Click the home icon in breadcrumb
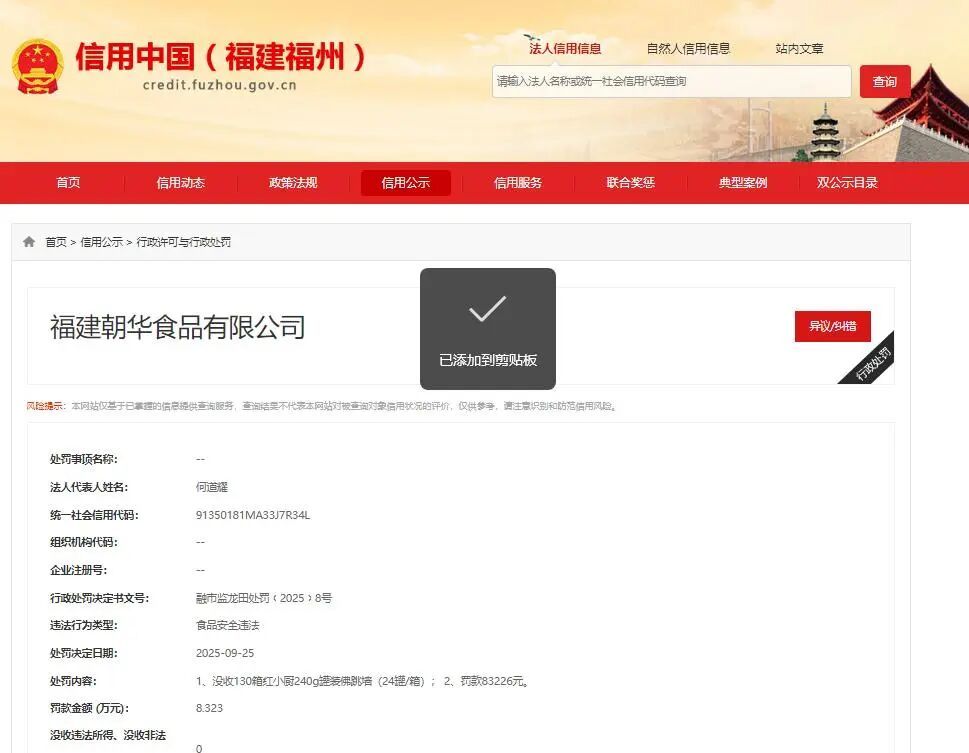This screenshot has width=969, height=753. pyautogui.click(x=29, y=242)
